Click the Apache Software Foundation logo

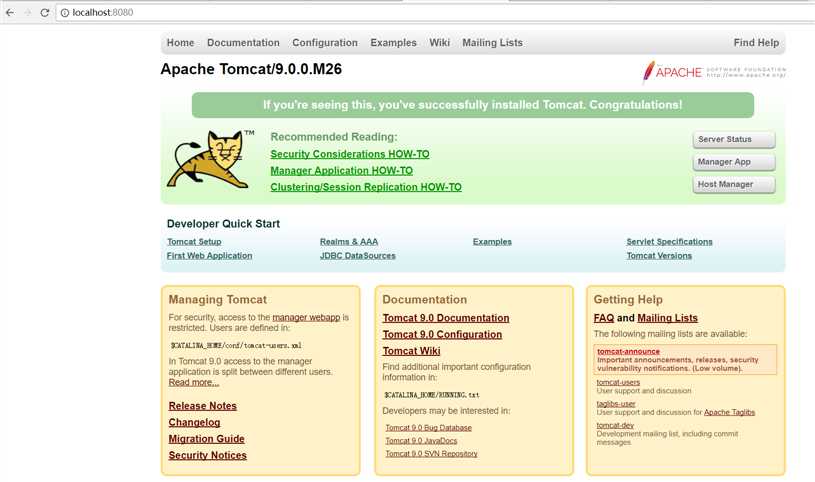point(713,72)
